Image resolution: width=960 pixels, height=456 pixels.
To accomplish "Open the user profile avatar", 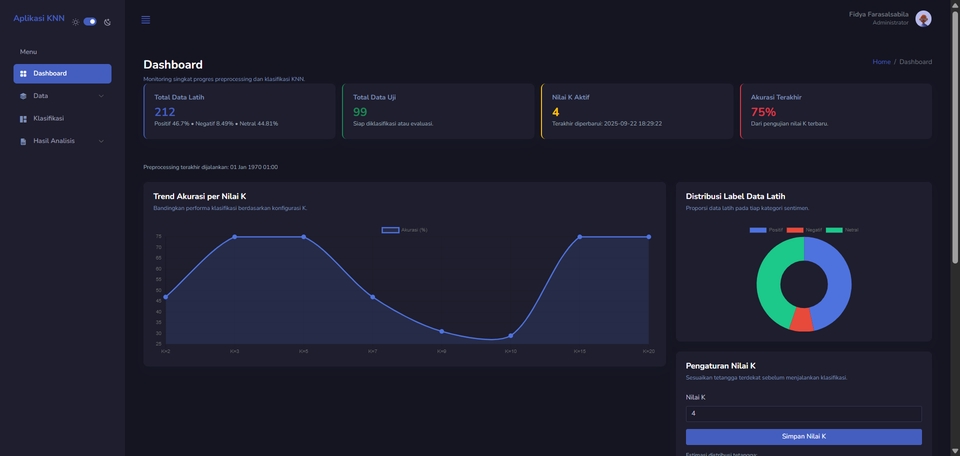I will pyautogui.click(x=923, y=19).
